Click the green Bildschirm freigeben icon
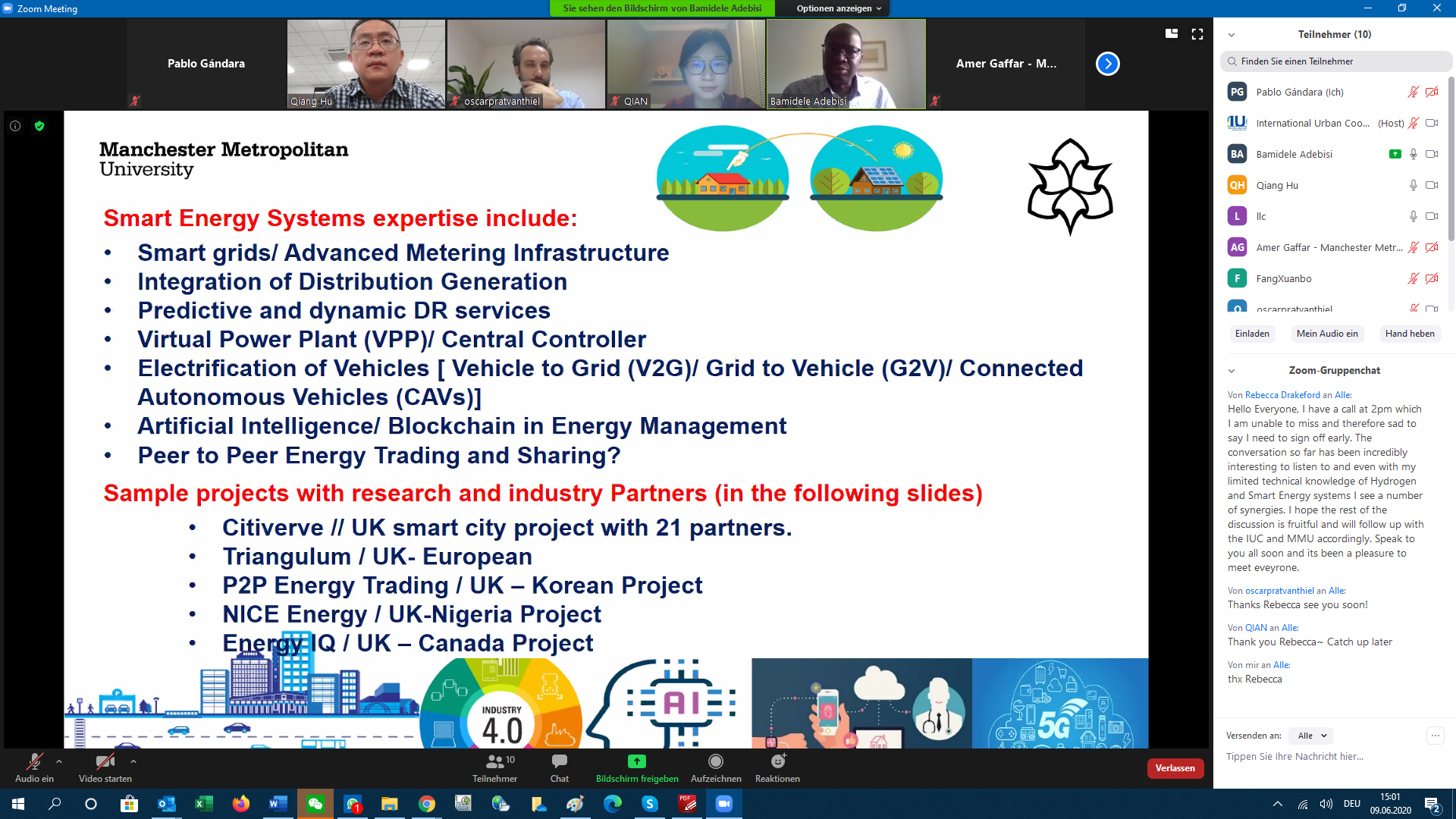This screenshot has width=1456, height=819. pyautogui.click(x=636, y=761)
